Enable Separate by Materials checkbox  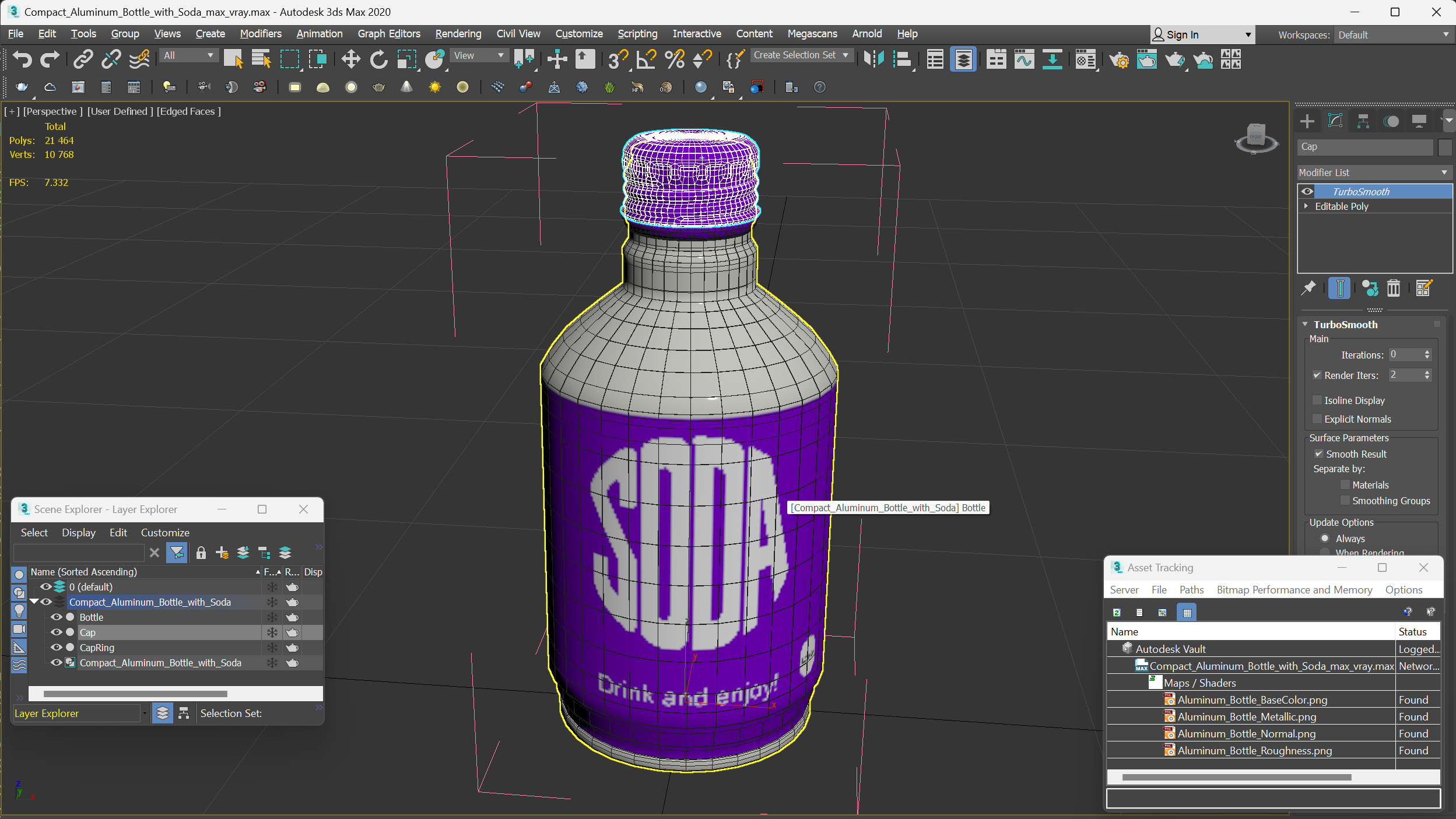point(1345,485)
